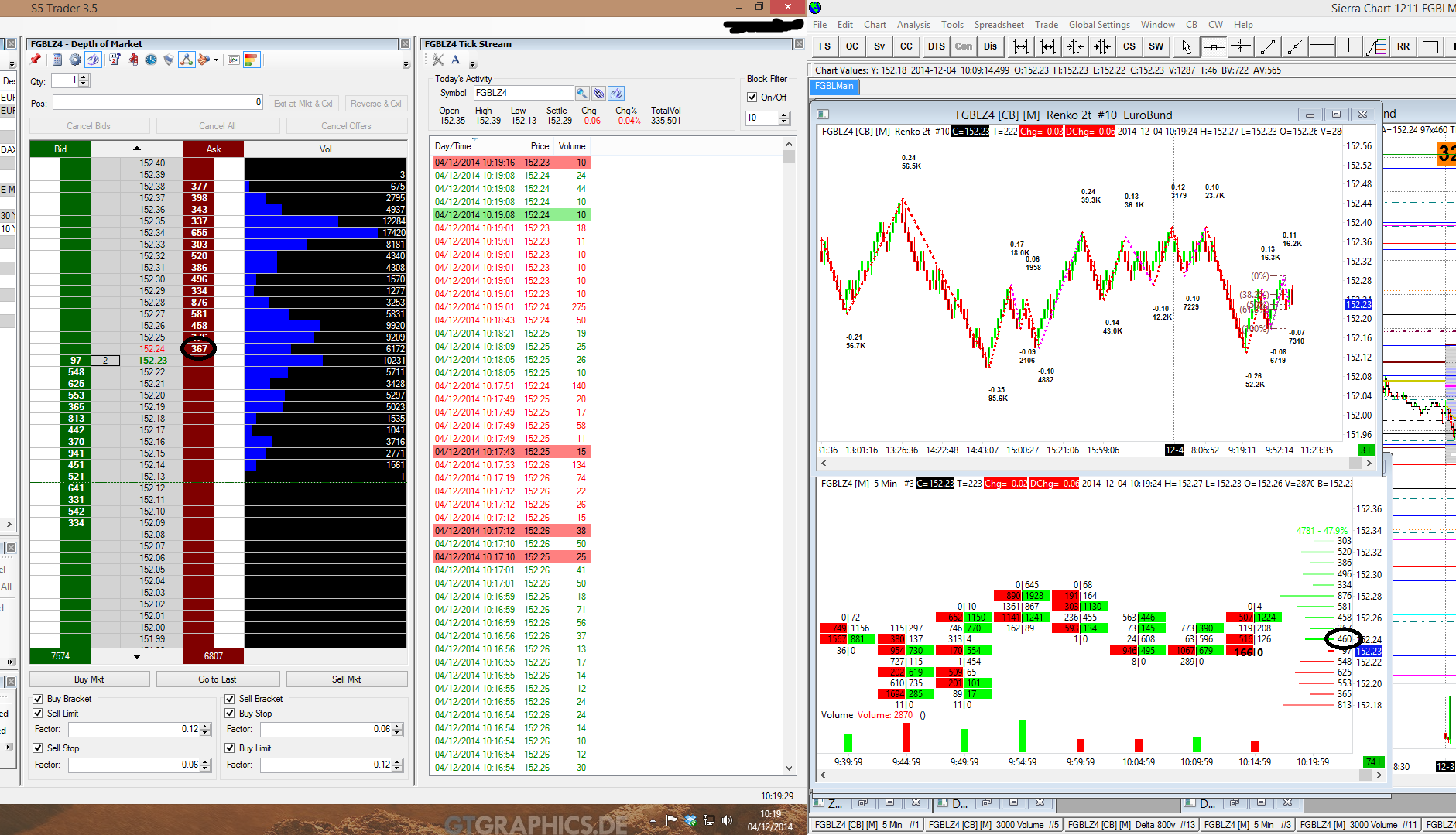Image resolution: width=1456 pixels, height=835 pixels.
Task: Click the shield icon in Depth of Market toolbar
Action: 169,60
